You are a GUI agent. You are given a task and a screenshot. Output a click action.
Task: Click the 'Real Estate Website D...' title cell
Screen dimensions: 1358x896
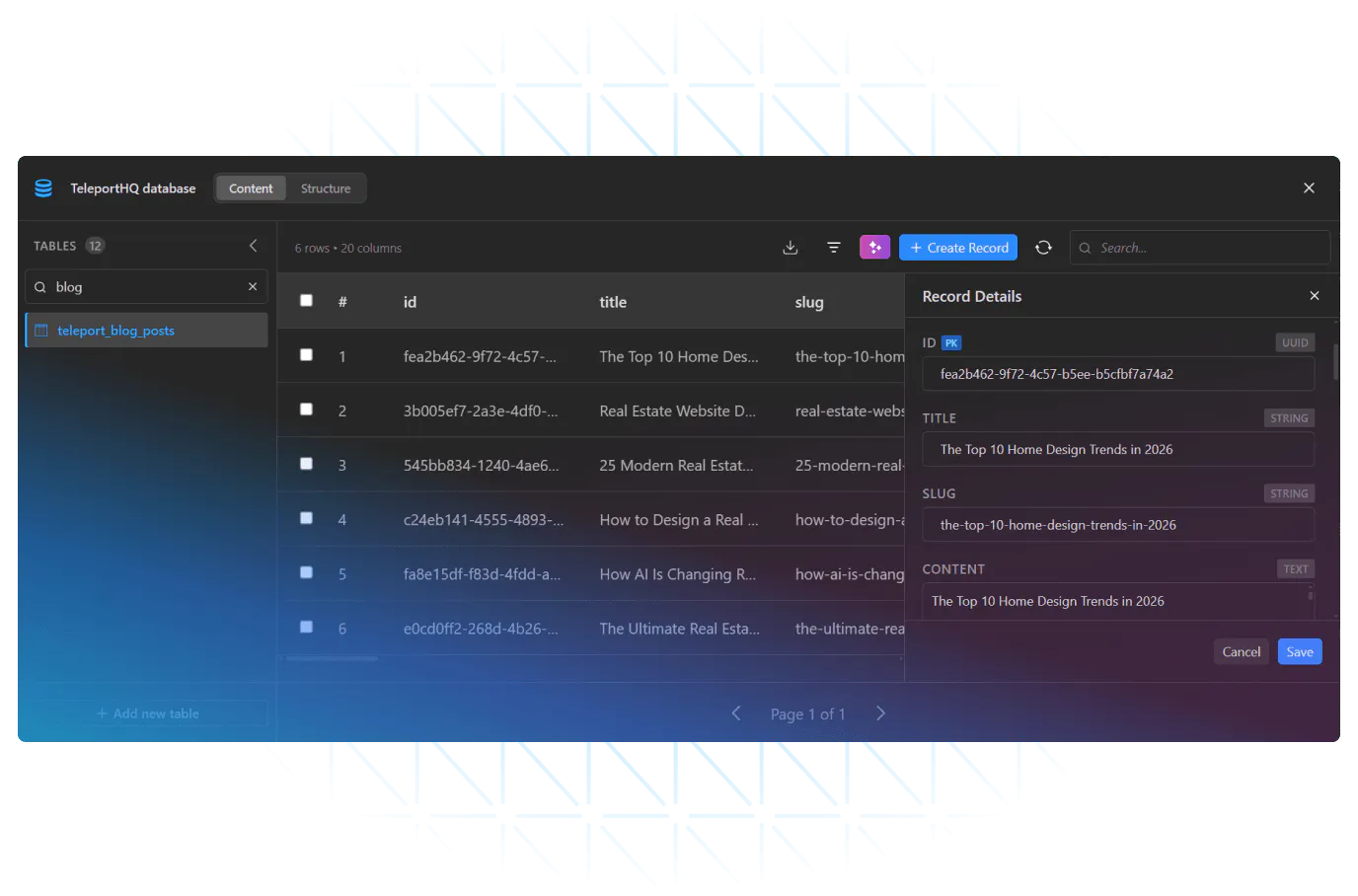677,411
